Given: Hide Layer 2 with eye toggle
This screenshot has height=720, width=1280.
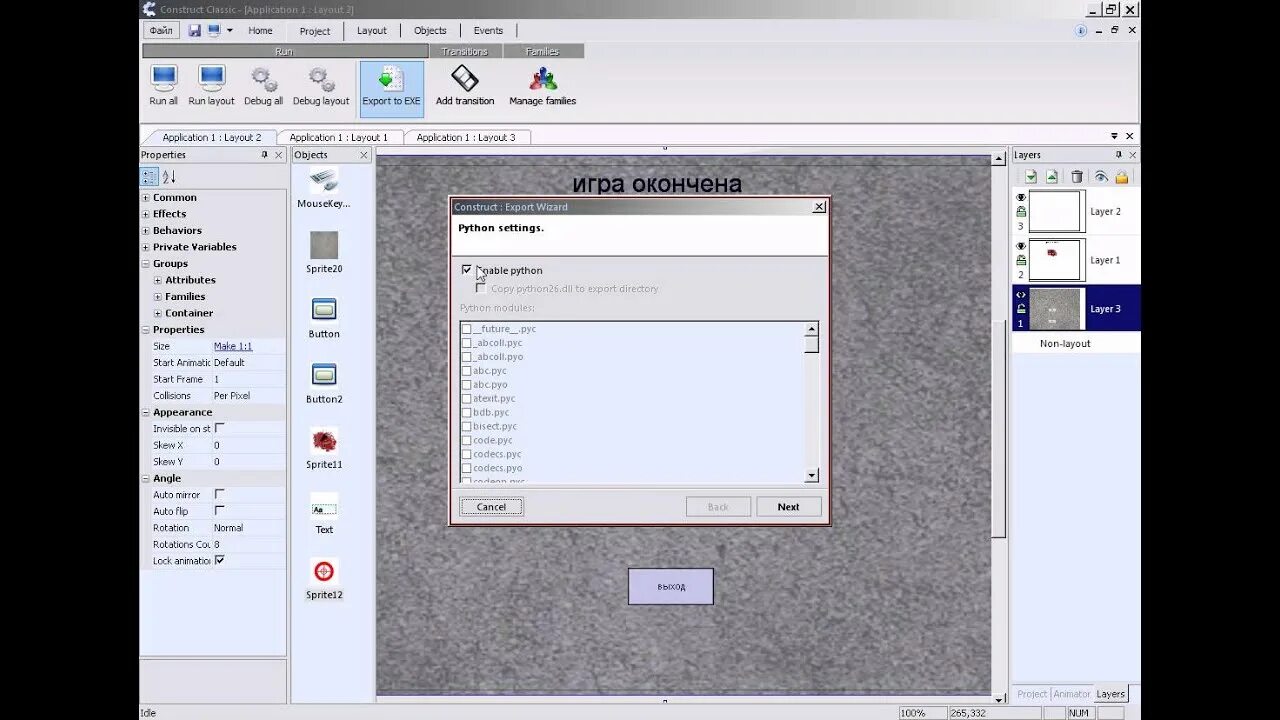Looking at the screenshot, I should tap(1021, 198).
